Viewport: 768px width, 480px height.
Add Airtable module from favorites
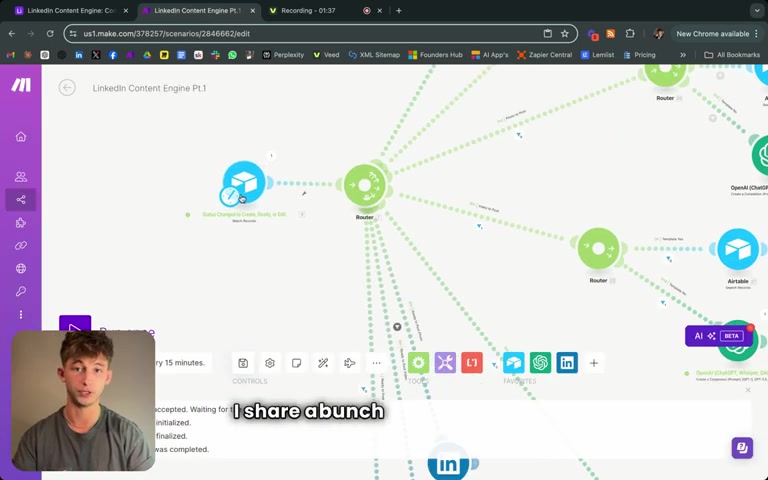513,363
